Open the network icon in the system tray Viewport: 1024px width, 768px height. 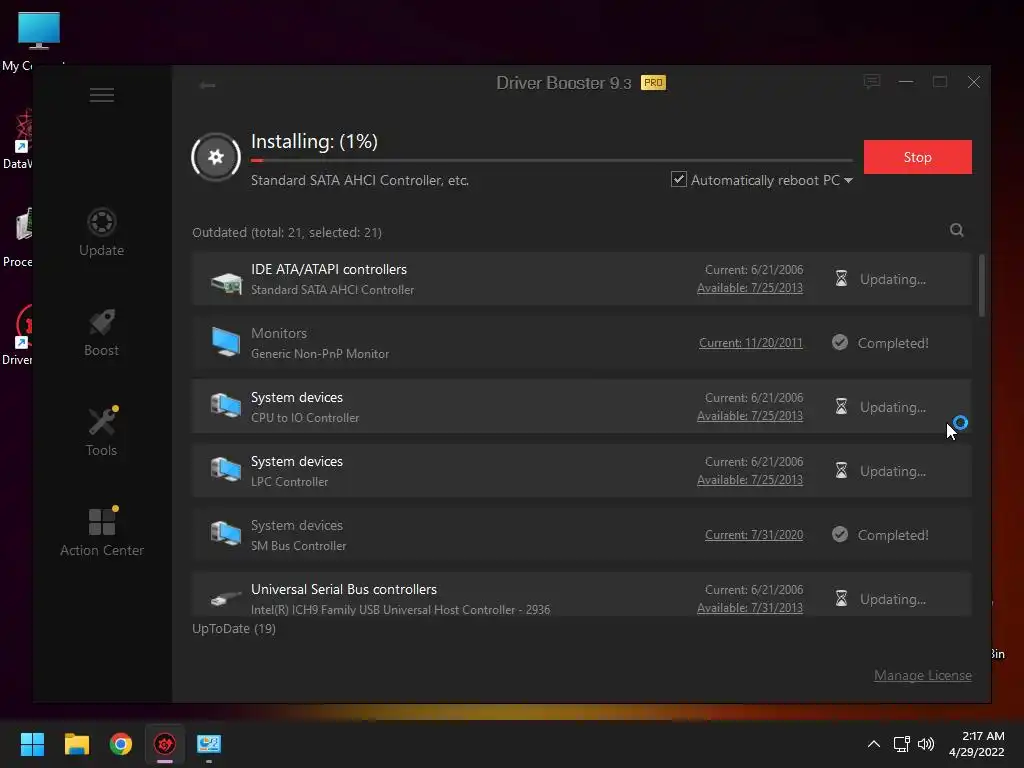902,744
